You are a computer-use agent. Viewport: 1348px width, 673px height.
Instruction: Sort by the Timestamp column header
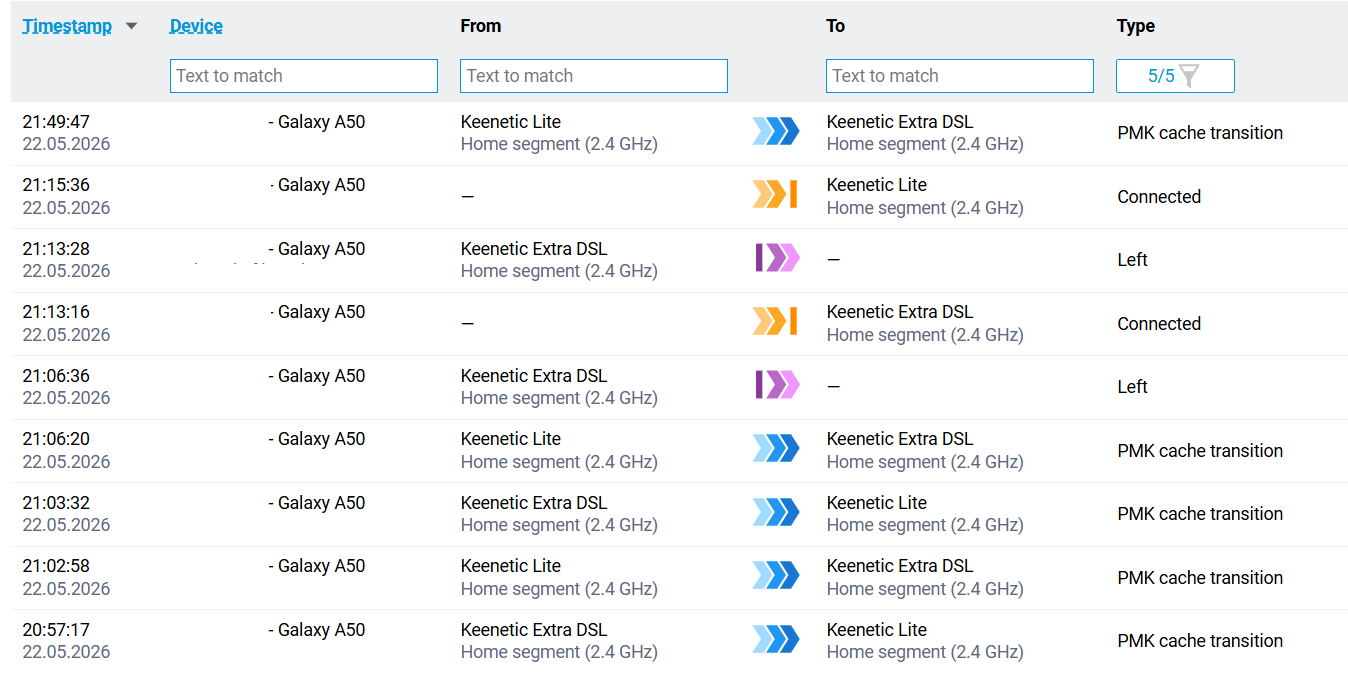[67, 26]
